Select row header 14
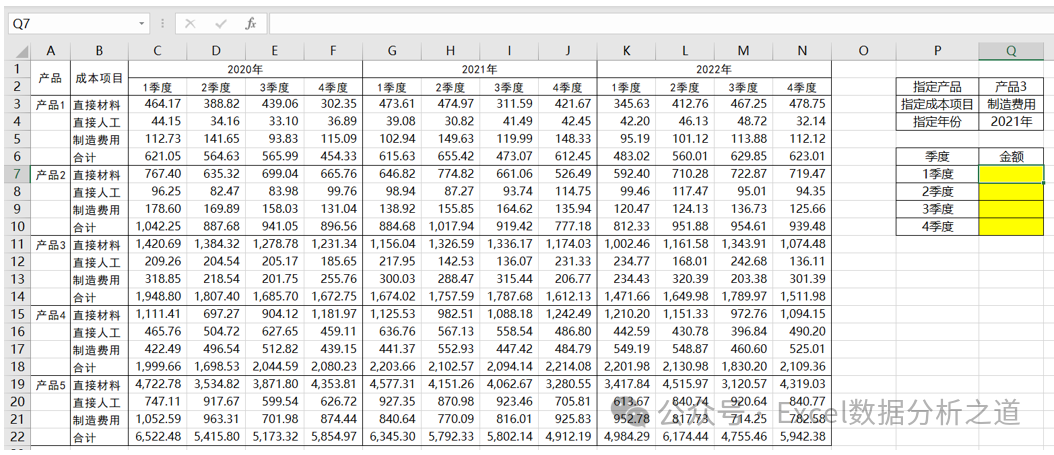This screenshot has height=455, width=1054. click(17, 296)
